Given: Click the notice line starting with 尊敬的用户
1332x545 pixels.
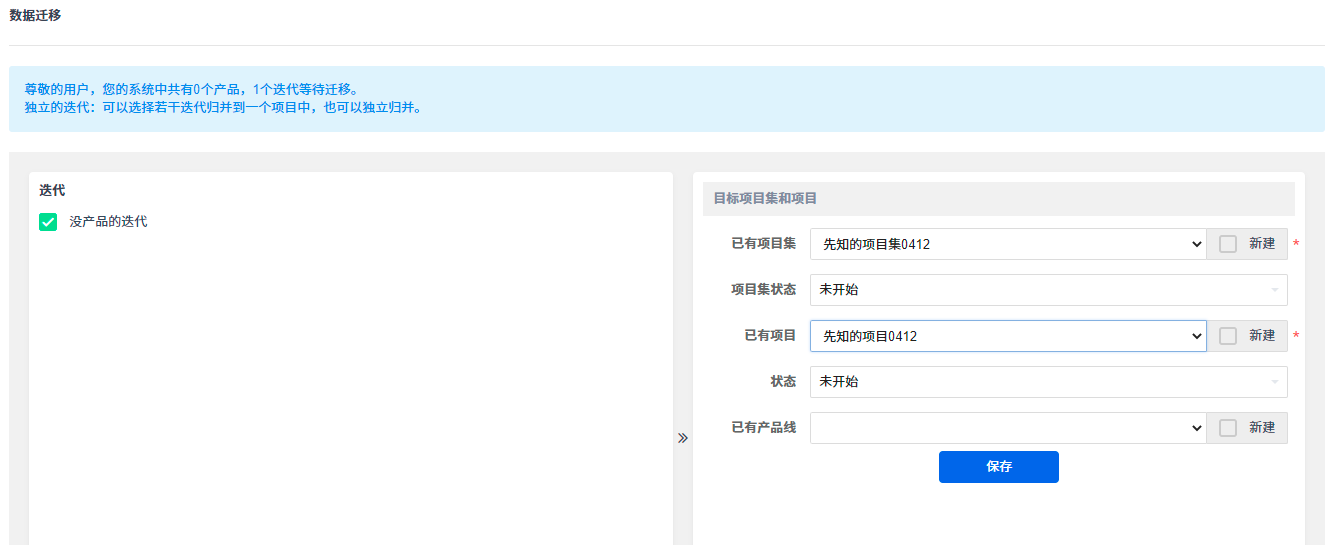Looking at the screenshot, I should pyautogui.click(x=191, y=89).
